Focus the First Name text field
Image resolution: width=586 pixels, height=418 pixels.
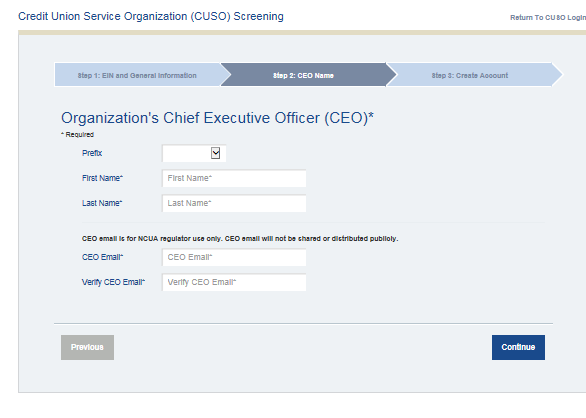[x=234, y=178]
